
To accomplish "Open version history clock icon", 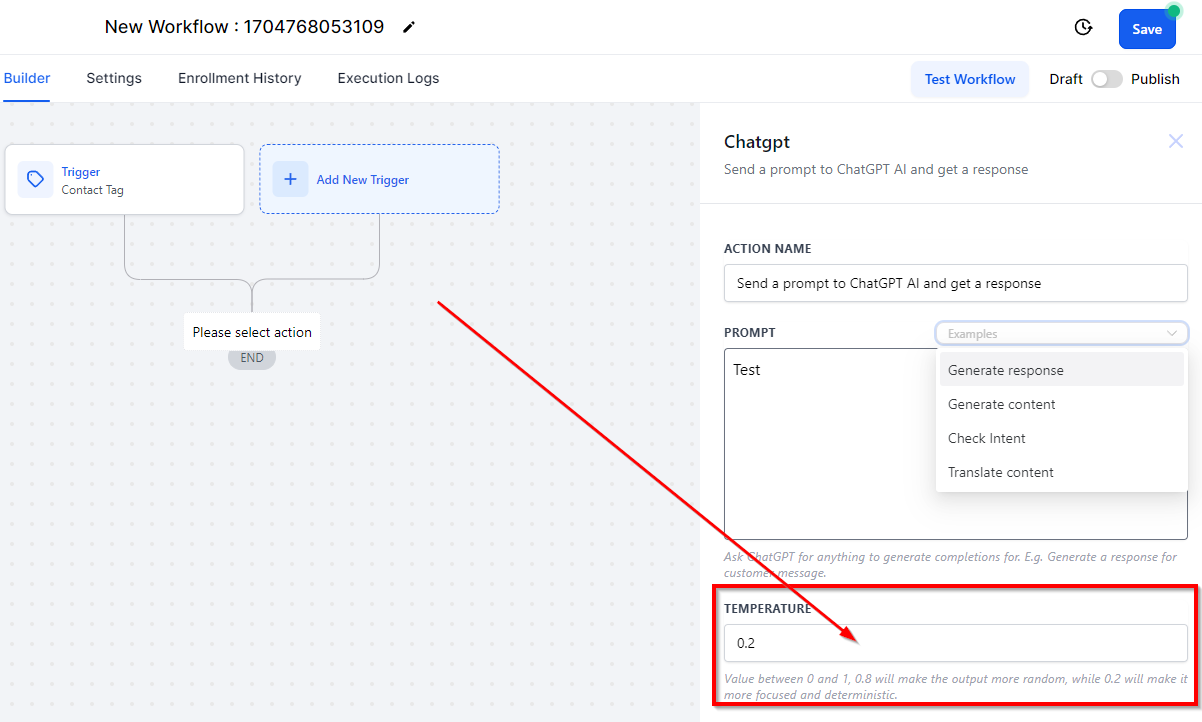I will 1083,28.
